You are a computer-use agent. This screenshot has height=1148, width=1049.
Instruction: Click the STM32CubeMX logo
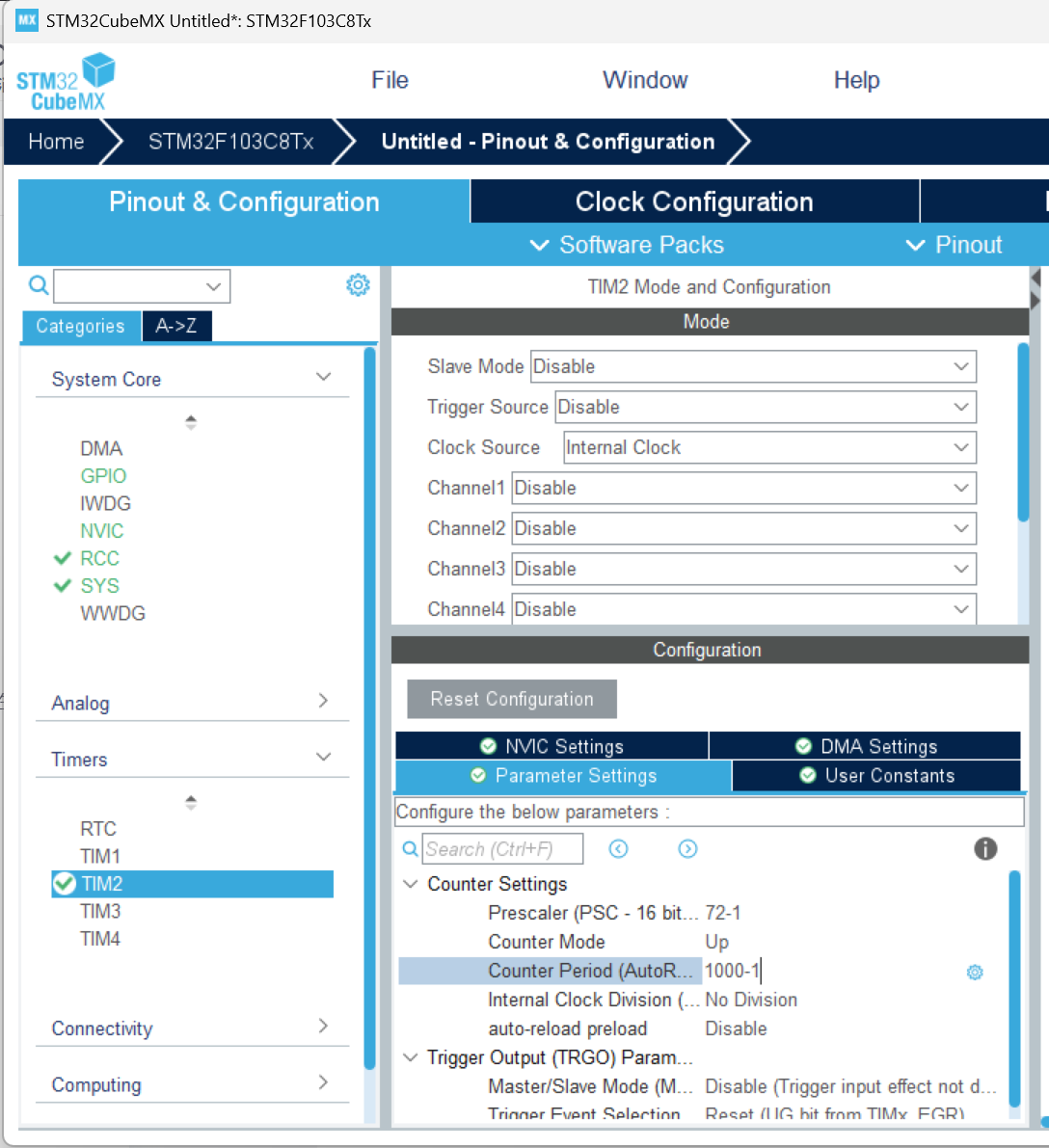coord(66,81)
